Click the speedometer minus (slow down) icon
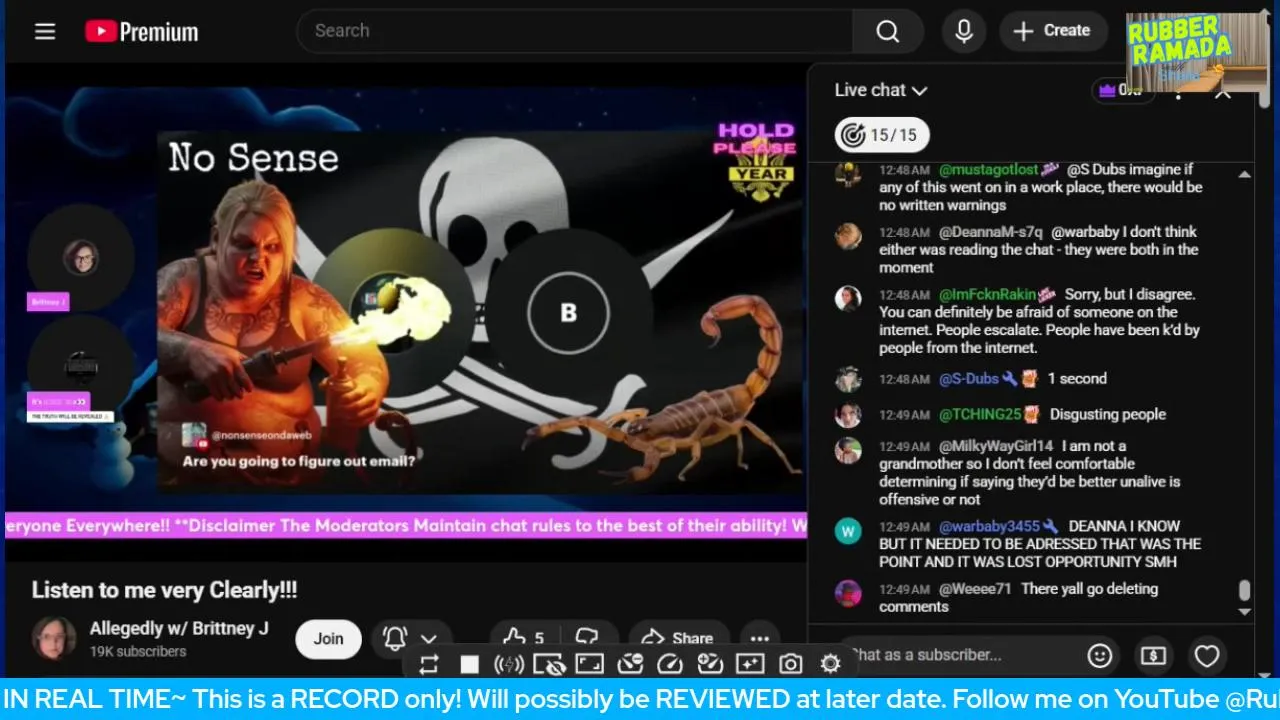 [x=630, y=664]
